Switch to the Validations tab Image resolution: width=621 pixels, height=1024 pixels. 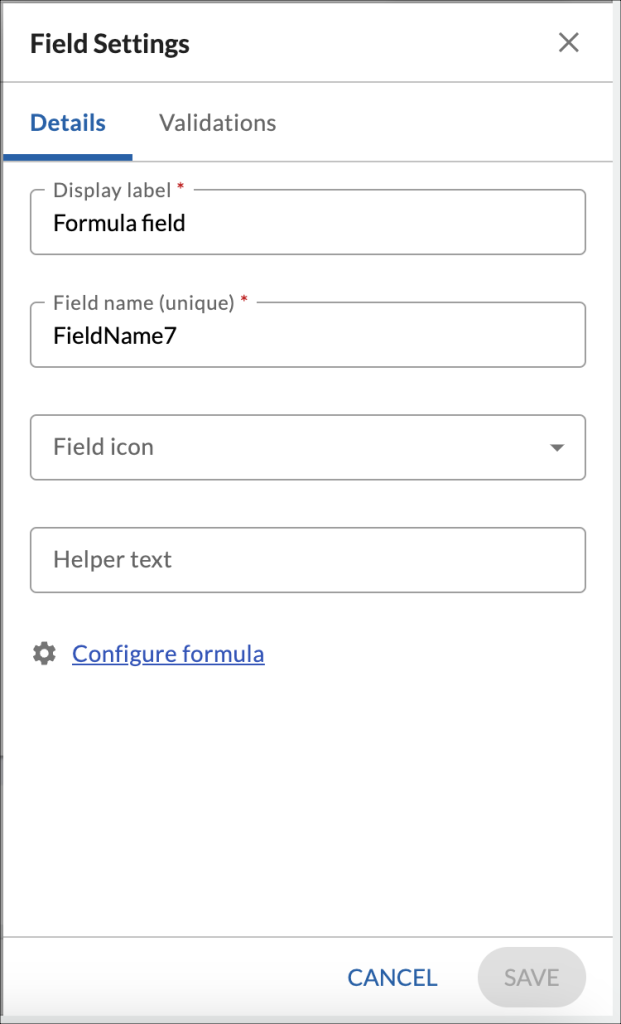click(216, 122)
